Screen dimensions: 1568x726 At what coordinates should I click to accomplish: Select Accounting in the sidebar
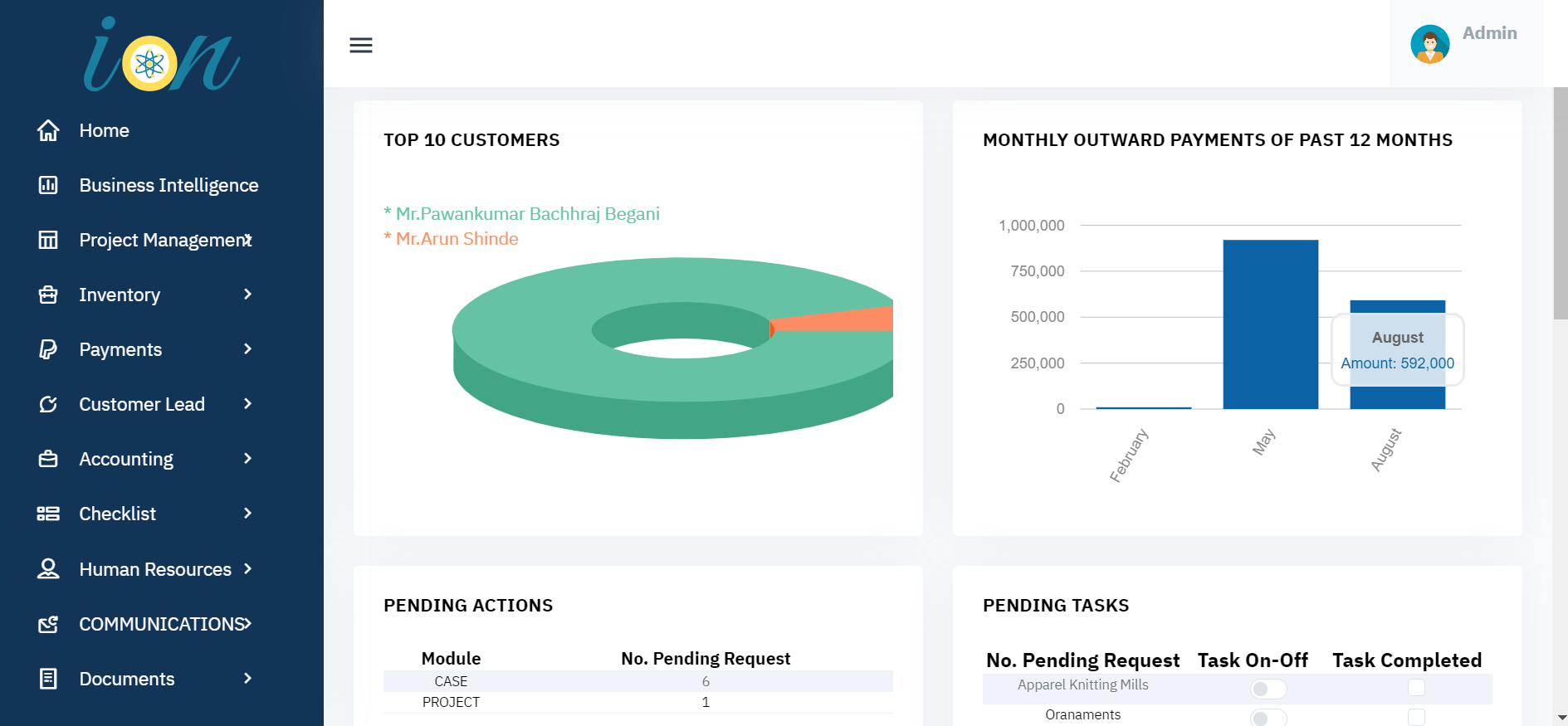pyautogui.click(x=126, y=459)
